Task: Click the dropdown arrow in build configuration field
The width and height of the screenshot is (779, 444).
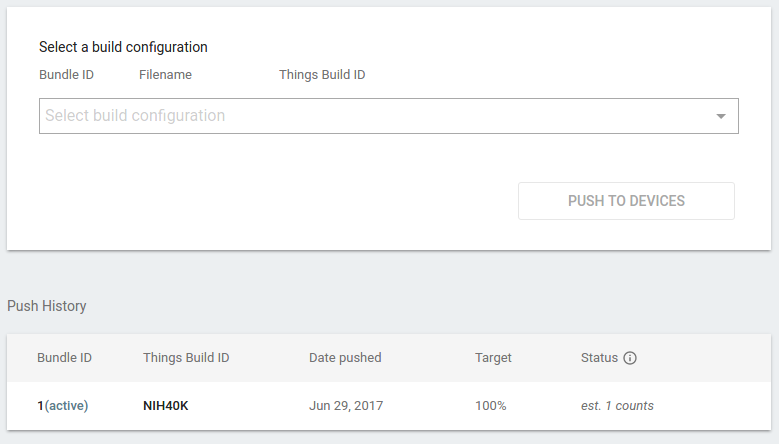Action: pyautogui.click(x=721, y=116)
